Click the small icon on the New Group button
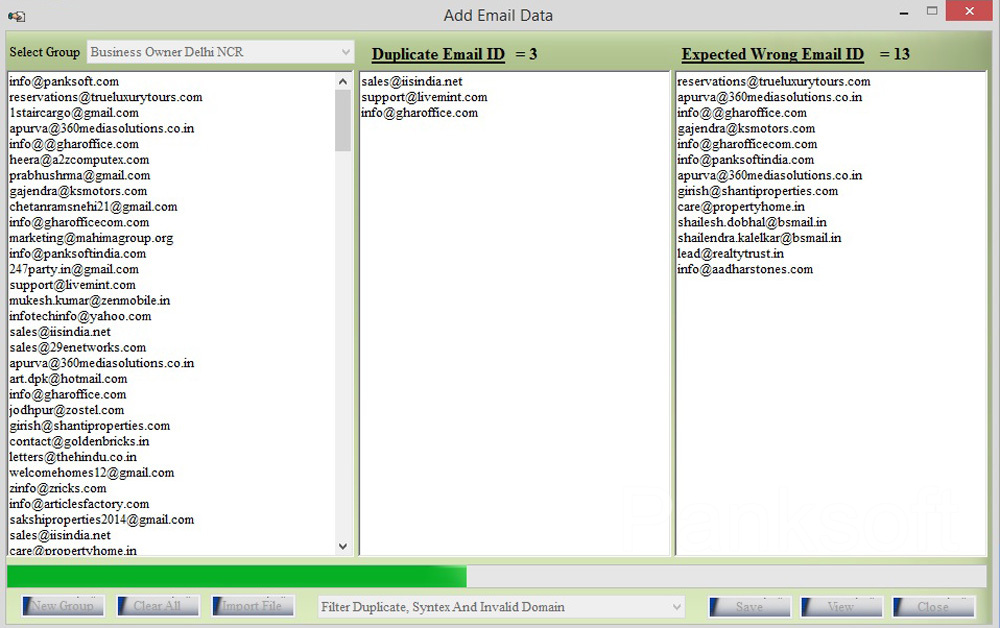The height and width of the screenshot is (628, 1000). pyautogui.click(x=23, y=606)
